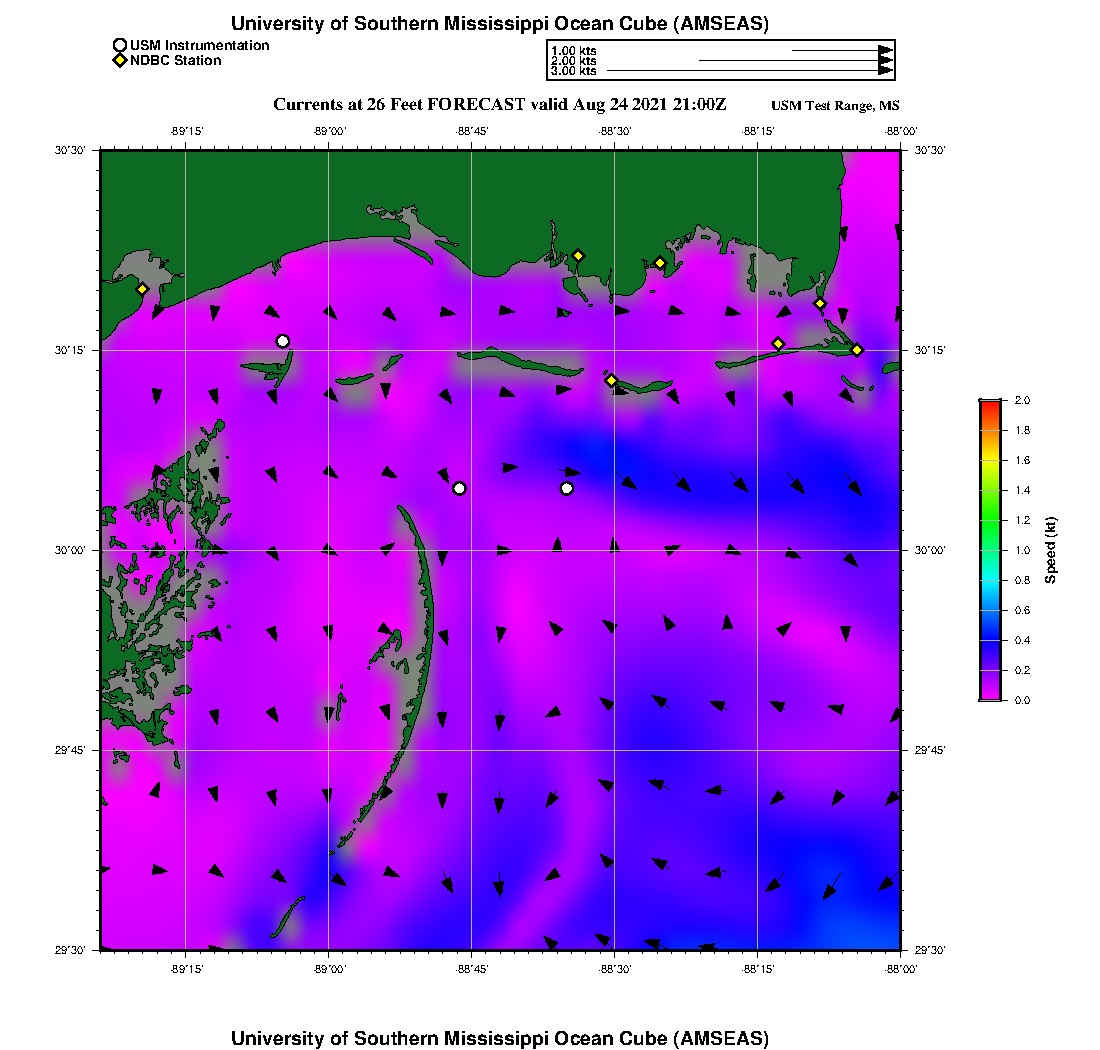Click the right circle of the central USM pair
Viewport: 1100px width, 1050px height.
point(567,488)
